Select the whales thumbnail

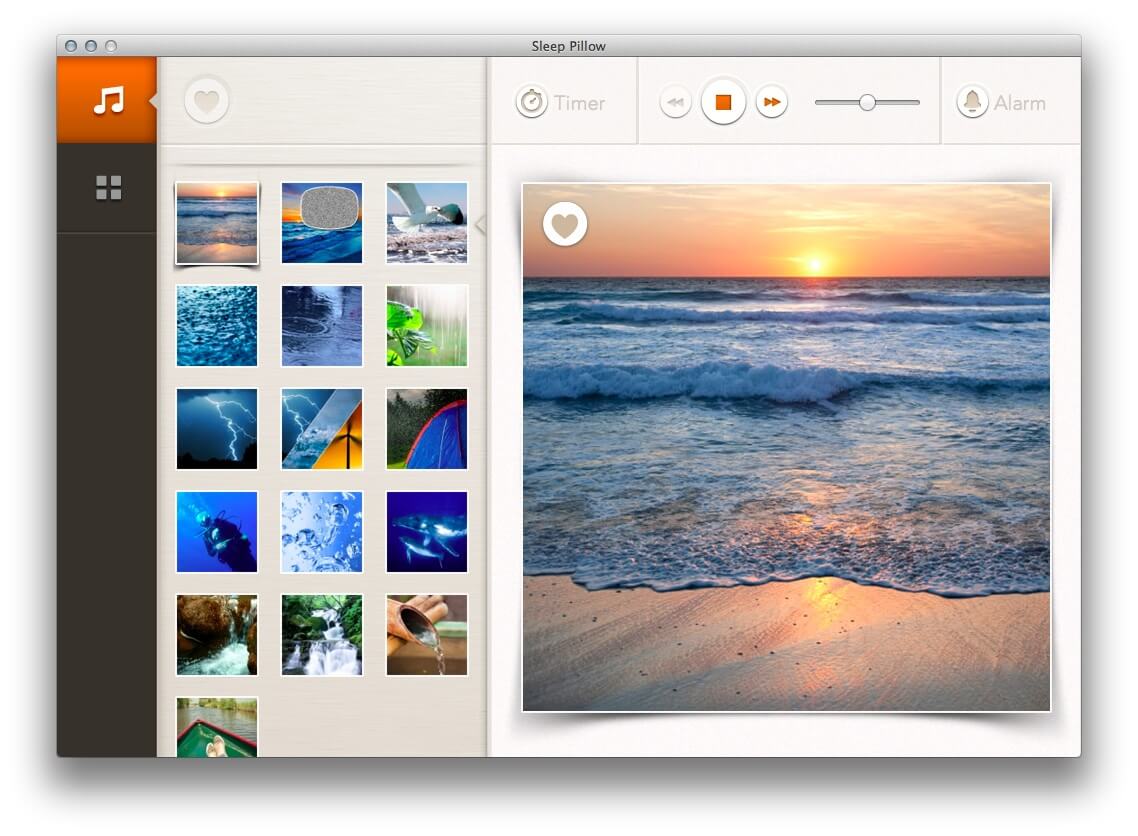coord(427,532)
